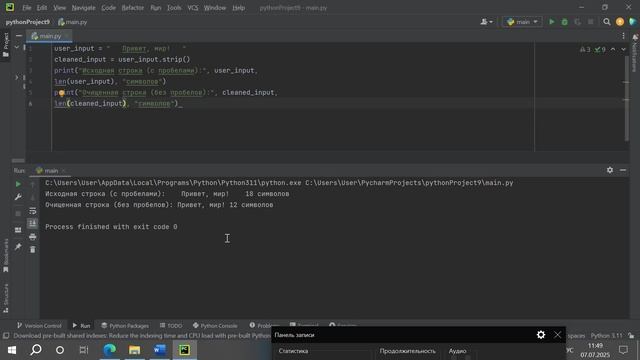Click the editor vertical scrollbar
Viewport: 640px width, 360px height.
[x=627, y=98]
